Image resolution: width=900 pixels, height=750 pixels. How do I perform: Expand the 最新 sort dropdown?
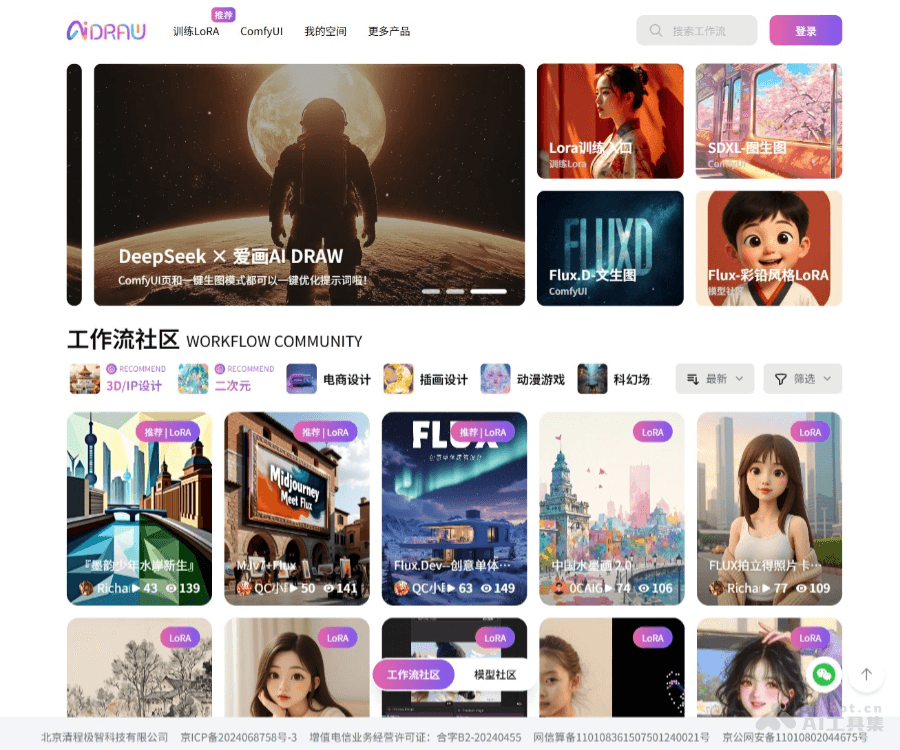pyautogui.click(x=715, y=379)
